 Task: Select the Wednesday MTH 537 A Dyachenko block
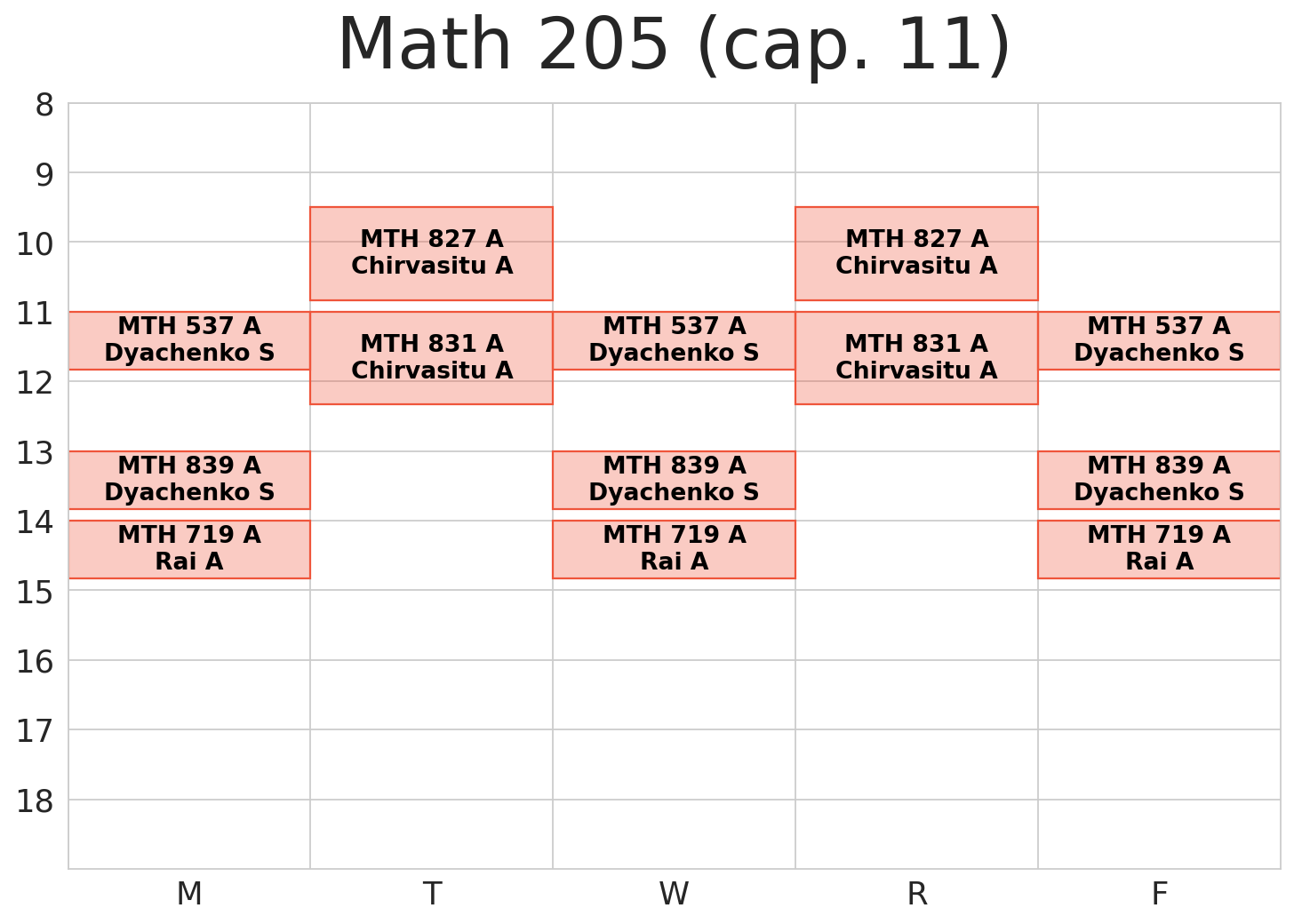(674, 340)
